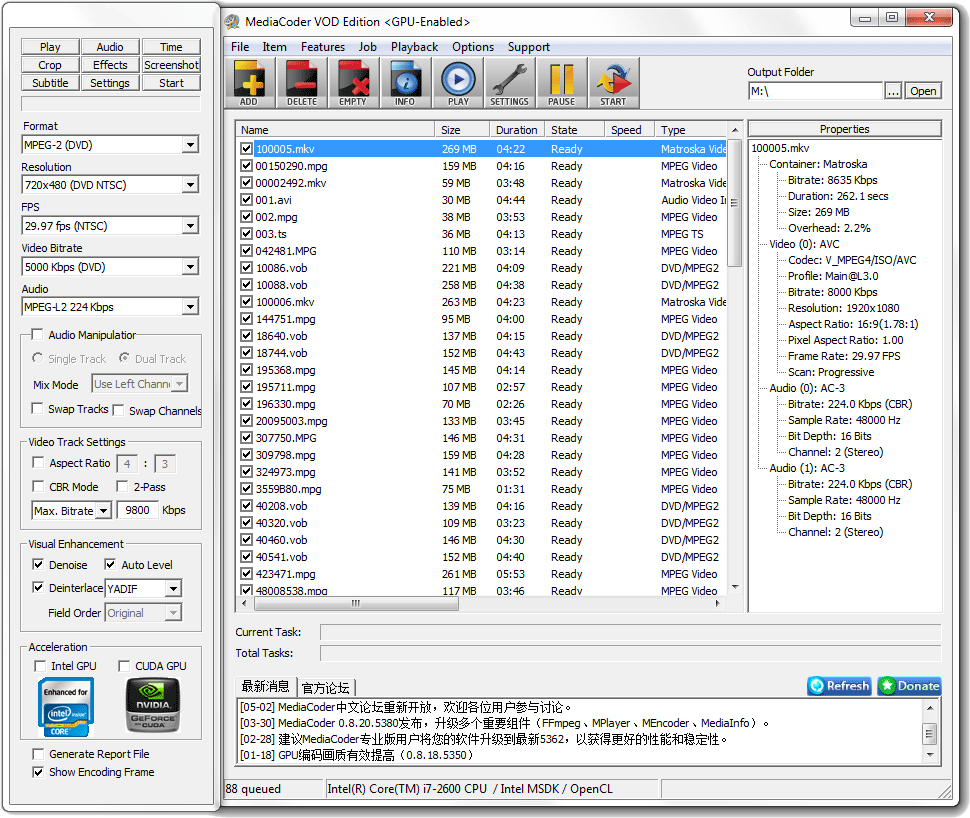Enable CUDA GPU acceleration

(x=124, y=666)
